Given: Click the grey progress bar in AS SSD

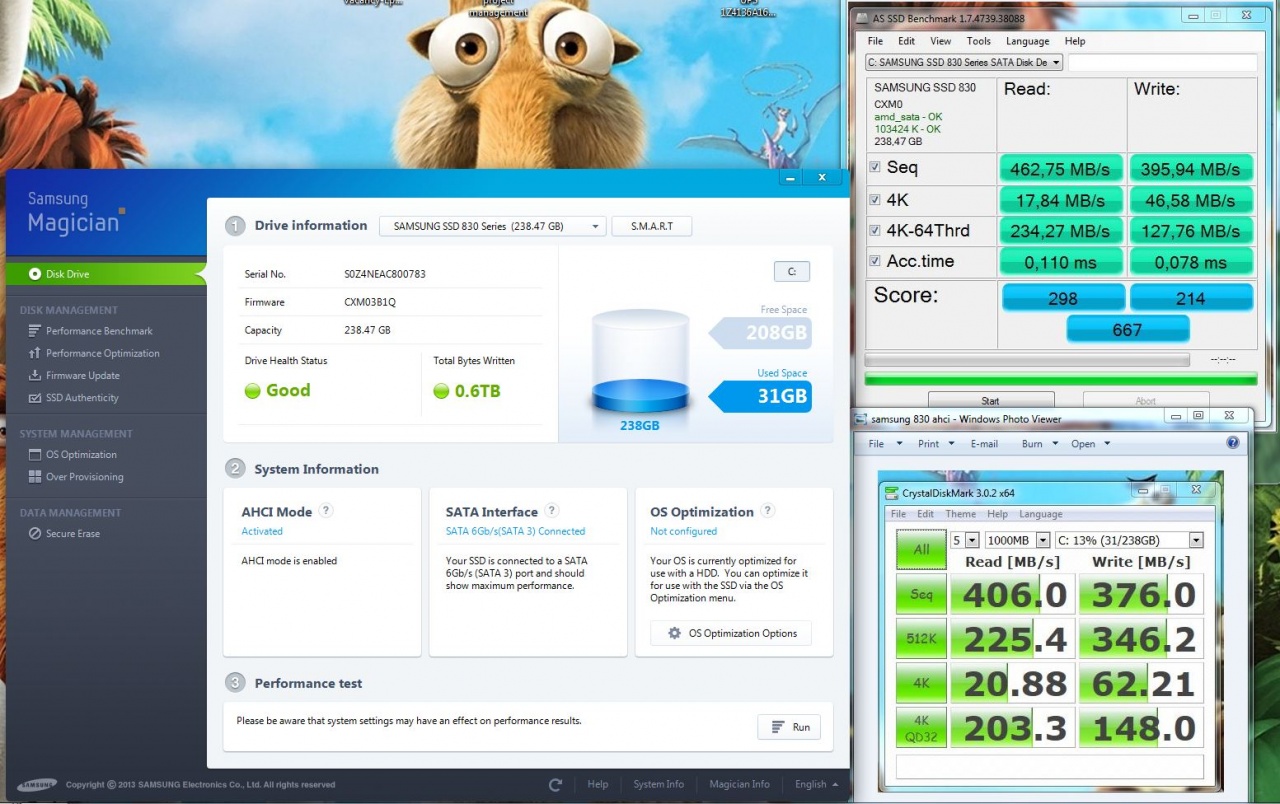Looking at the screenshot, I should click(1027, 359).
